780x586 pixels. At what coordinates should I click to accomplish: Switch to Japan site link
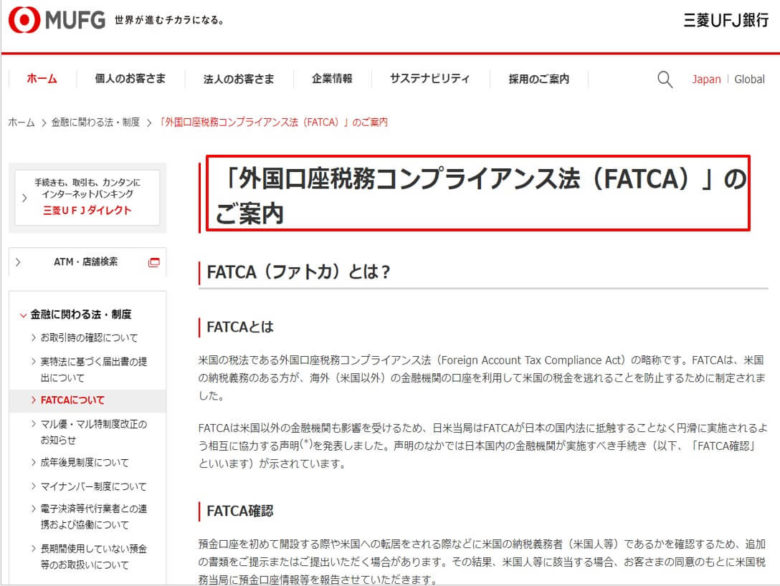click(x=706, y=79)
